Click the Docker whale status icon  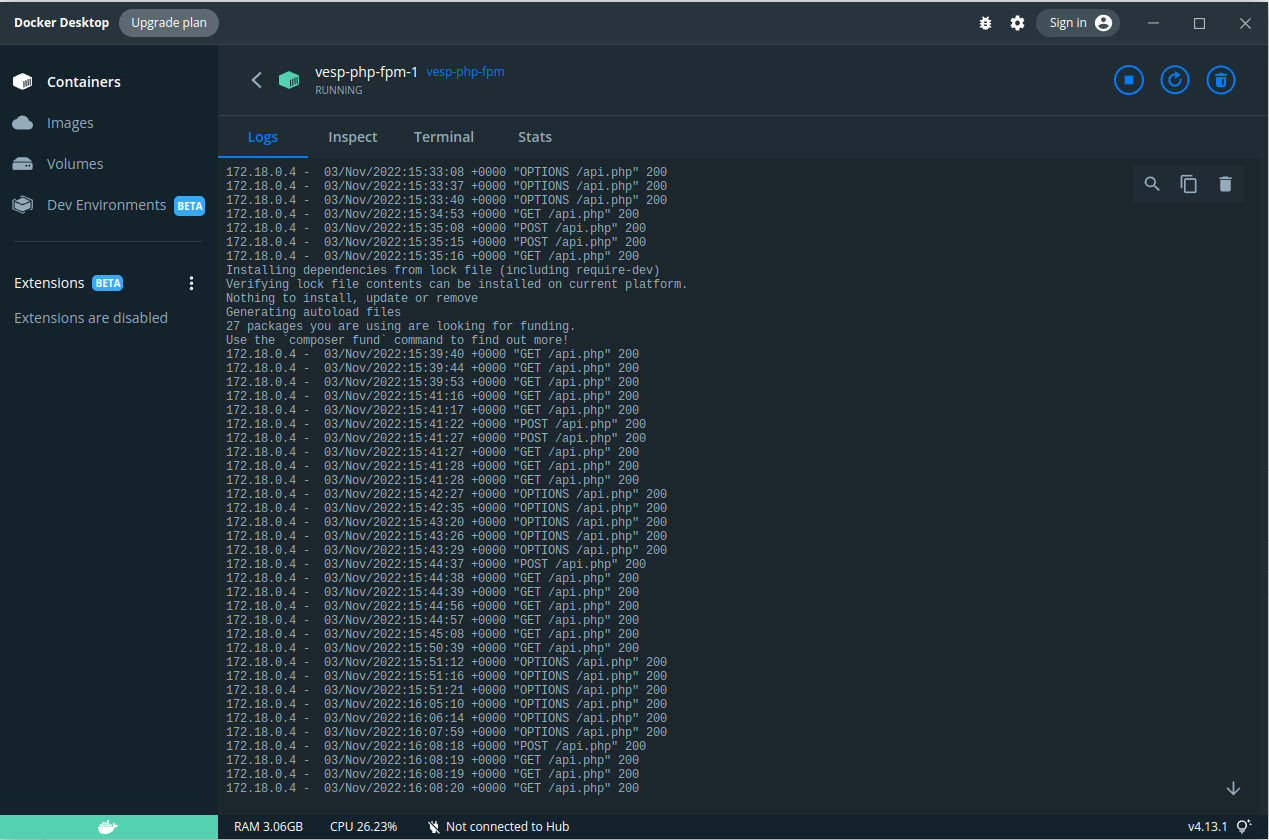108,827
